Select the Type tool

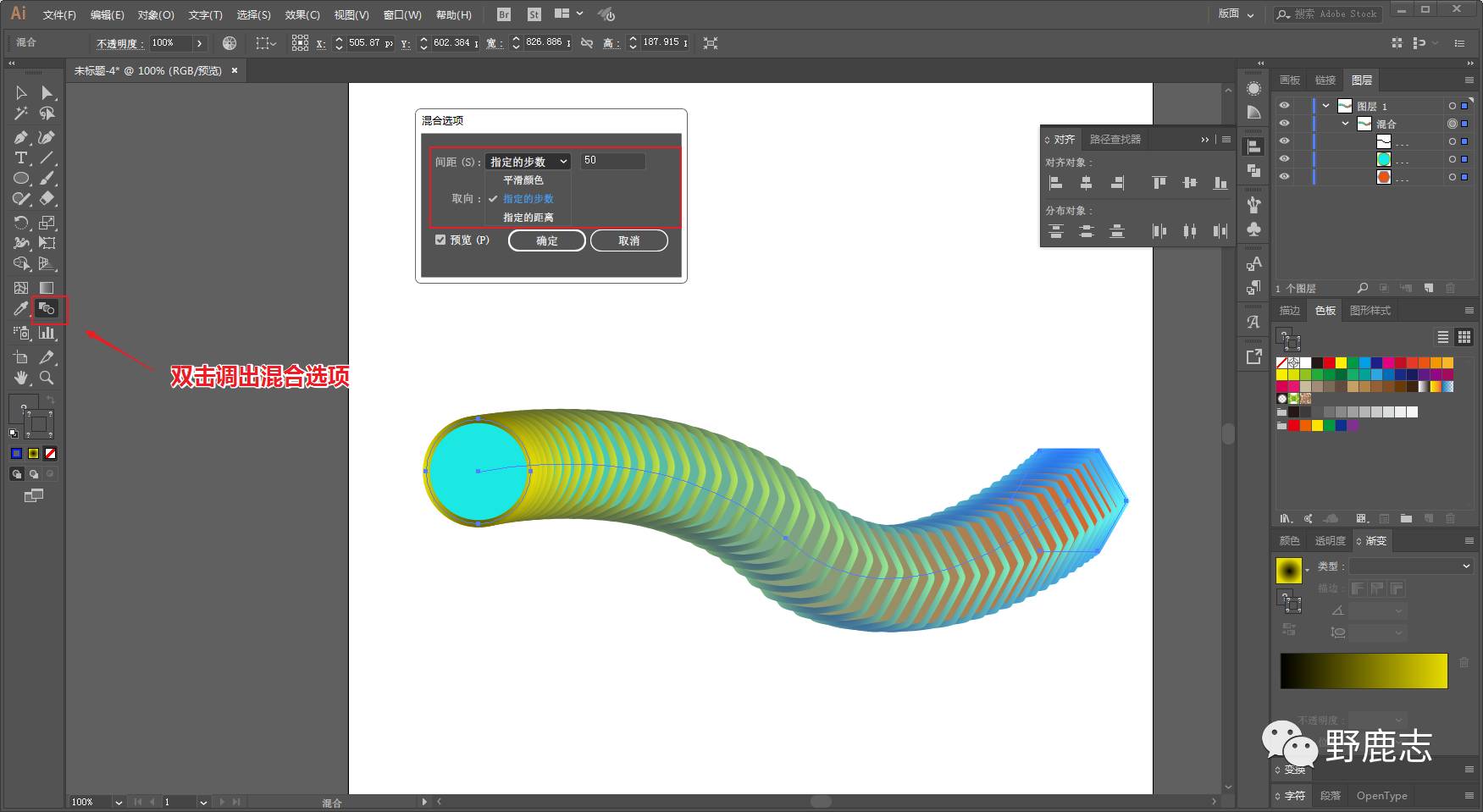pos(21,158)
